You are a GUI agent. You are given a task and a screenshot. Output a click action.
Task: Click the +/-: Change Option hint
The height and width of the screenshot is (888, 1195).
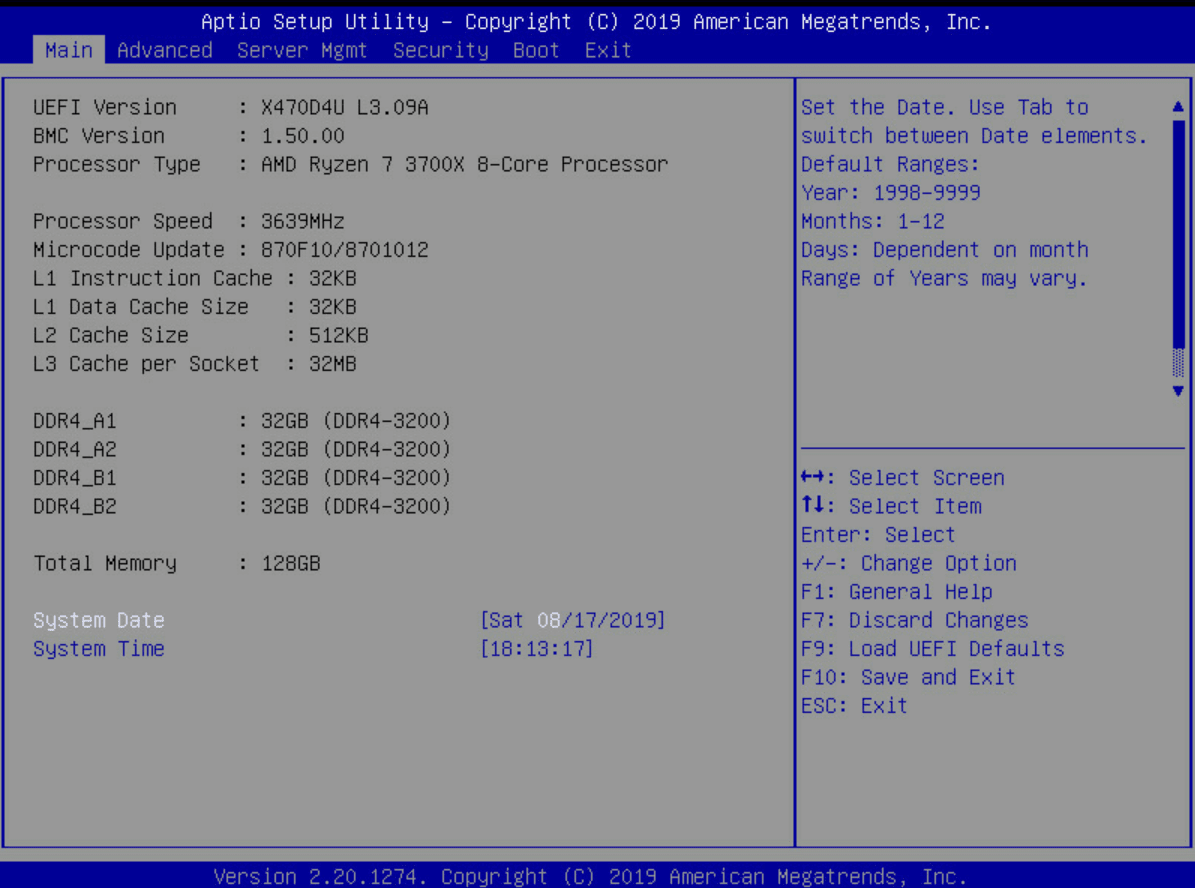coord(909,563)
